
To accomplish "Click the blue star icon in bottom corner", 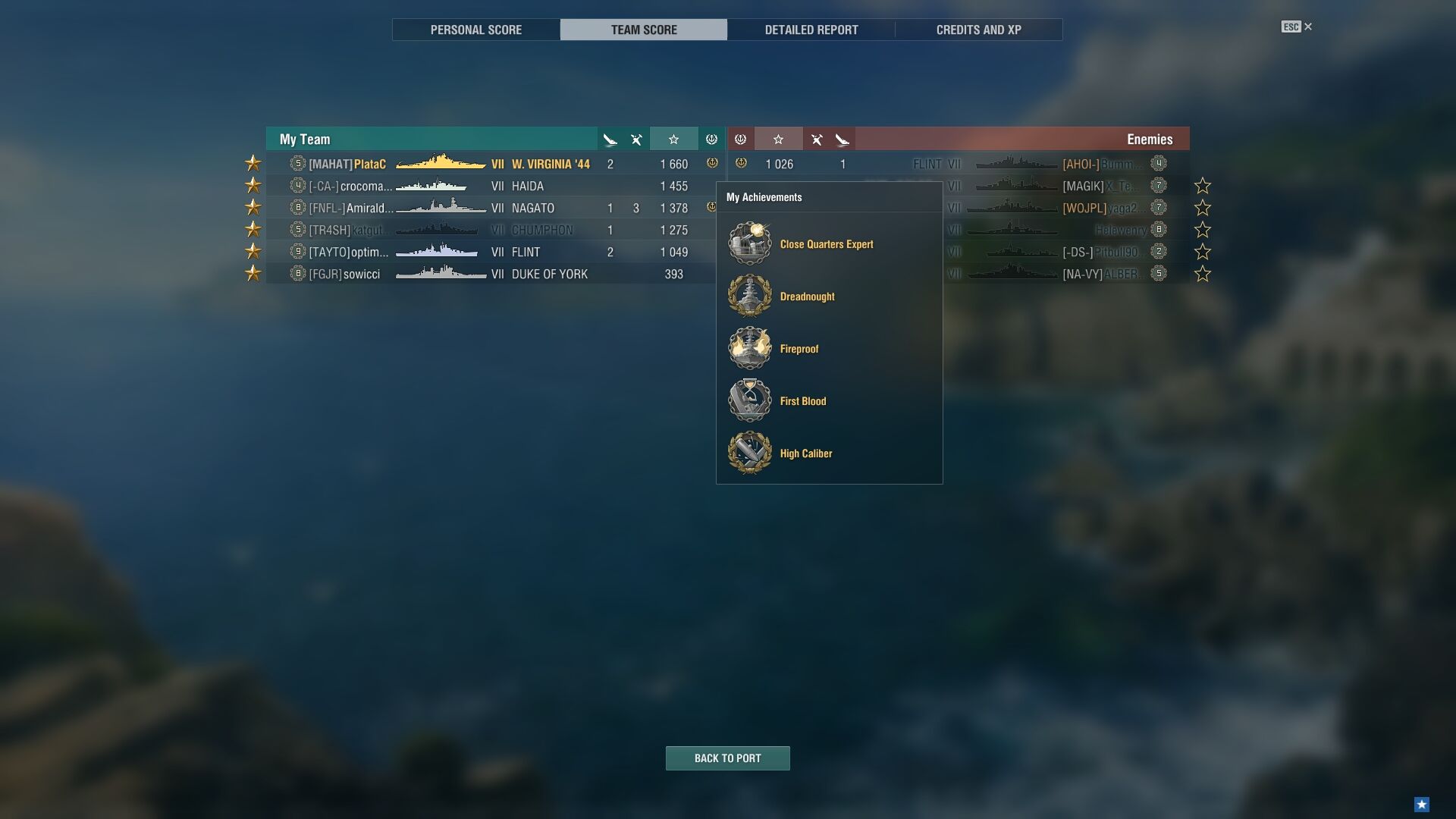I will [x=1422, y=805].
